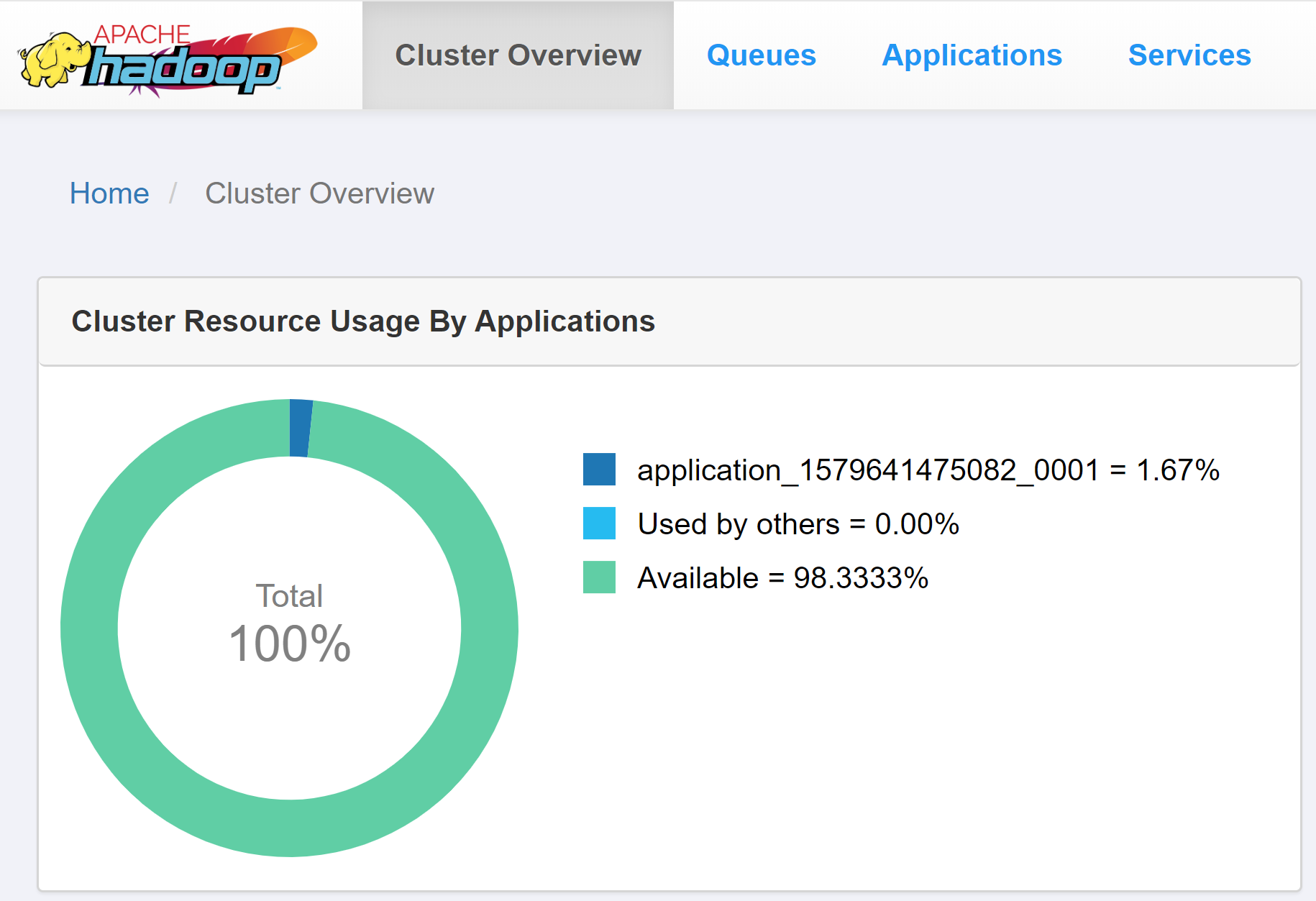Click the Cluster Overview breadcrumb text

click(x=319, y=193)
